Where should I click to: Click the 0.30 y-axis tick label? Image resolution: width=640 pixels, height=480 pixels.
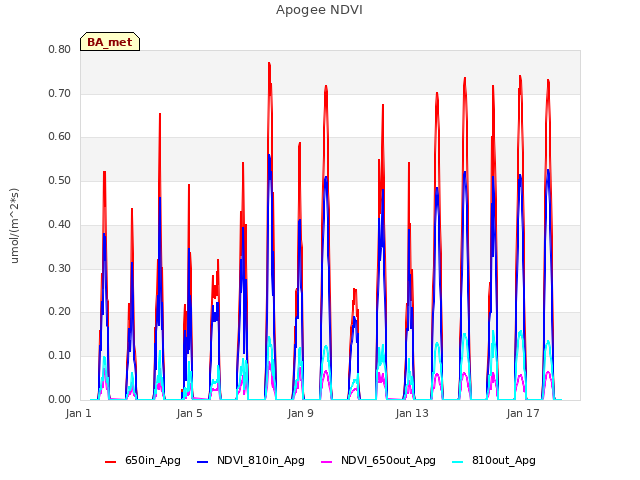pyautogui.click(x=60, y=269)
